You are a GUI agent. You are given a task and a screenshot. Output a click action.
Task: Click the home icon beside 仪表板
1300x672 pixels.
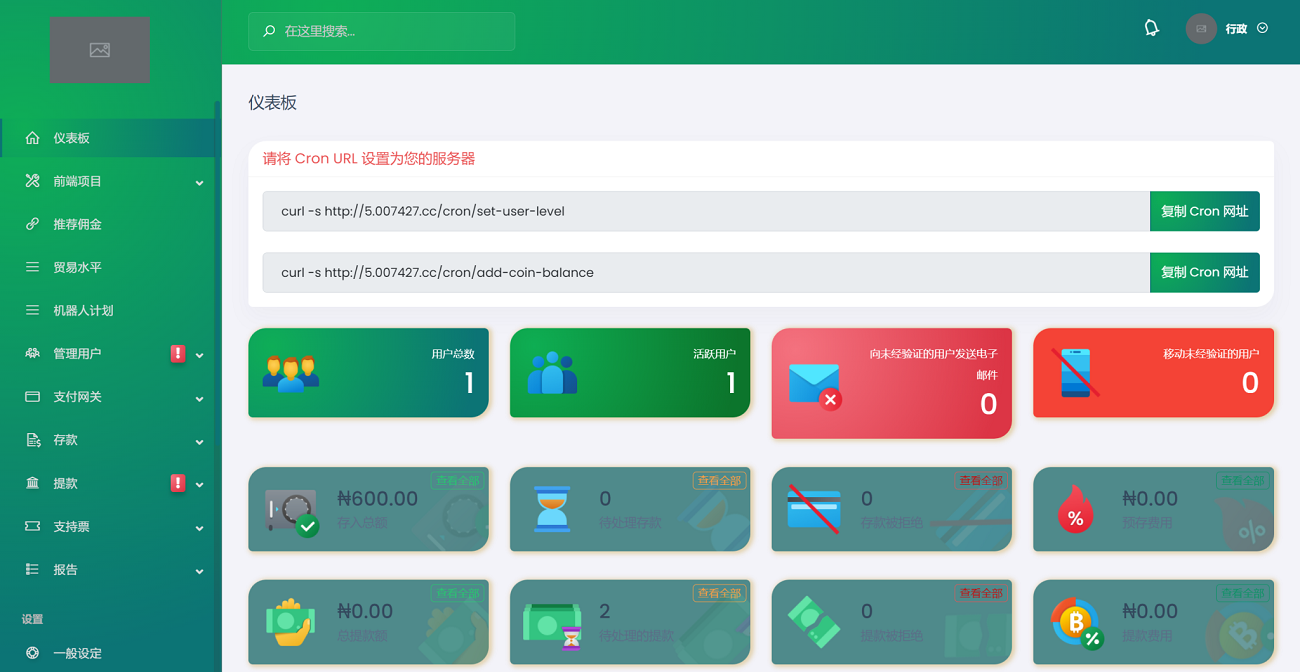32,138
